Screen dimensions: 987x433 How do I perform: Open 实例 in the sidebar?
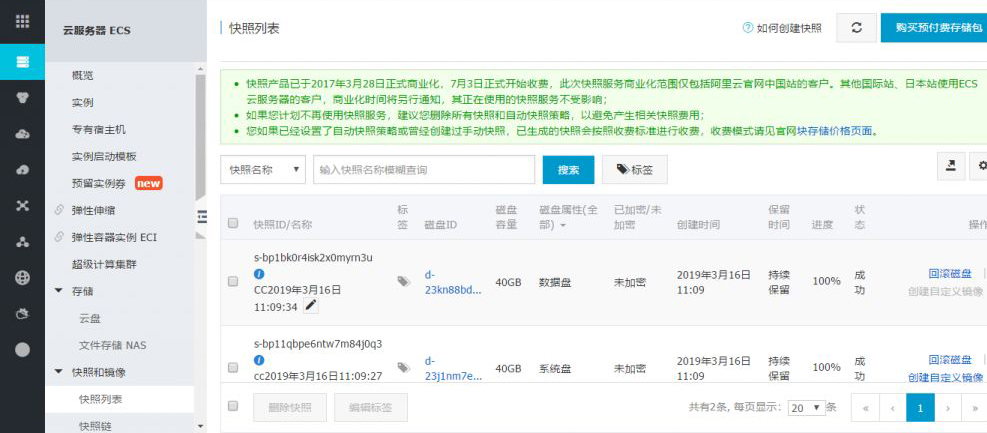point(82,103)
